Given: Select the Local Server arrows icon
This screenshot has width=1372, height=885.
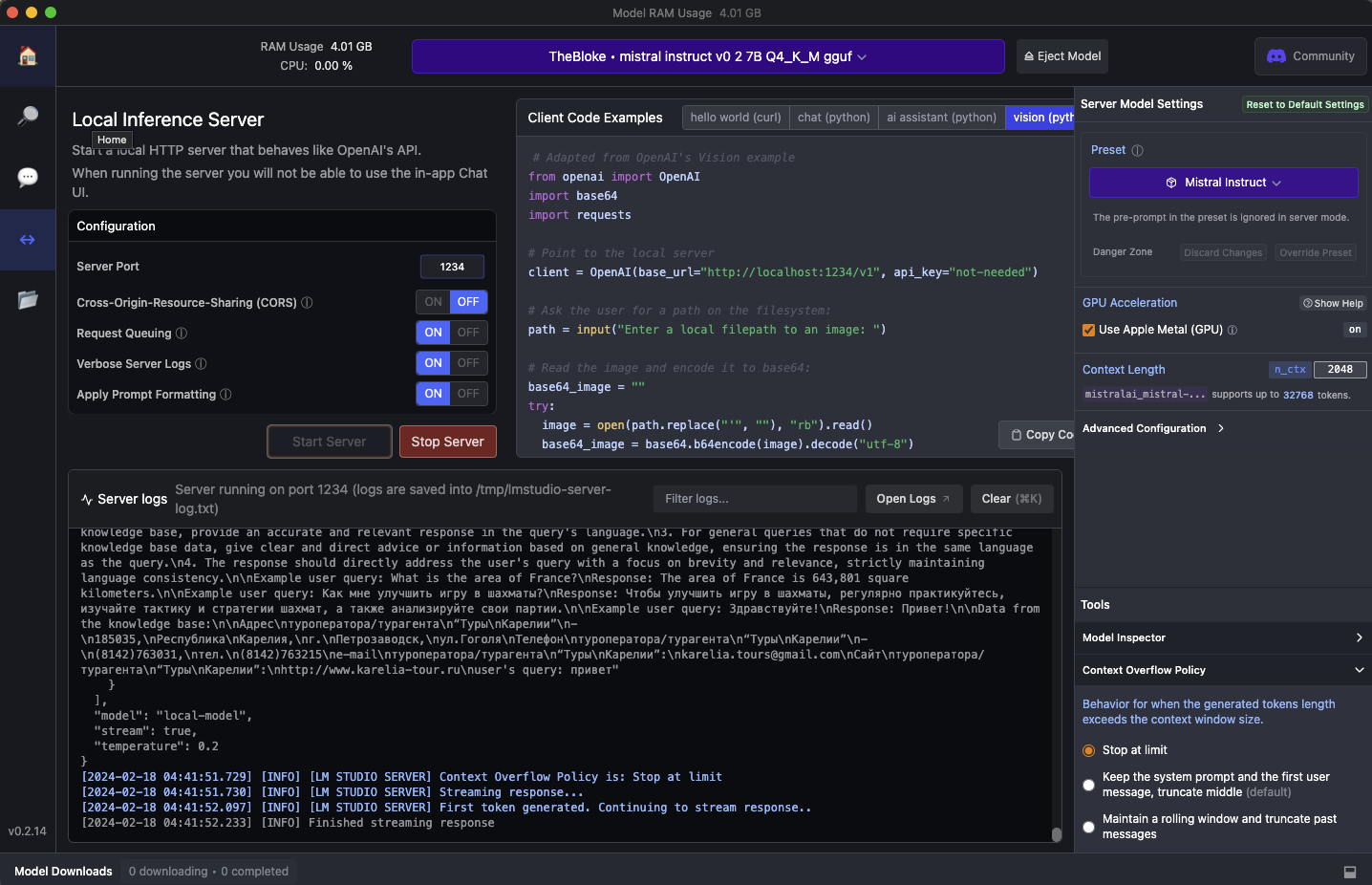Looking at the screenshot, I should click(x=28, y=239).
